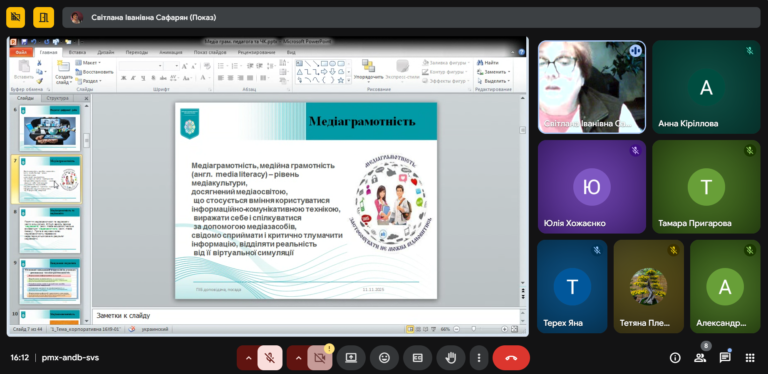Toggle underline Ч formatting
This screenshot has width=768, height=374.
pyautogui.click(x=143, y=78)
